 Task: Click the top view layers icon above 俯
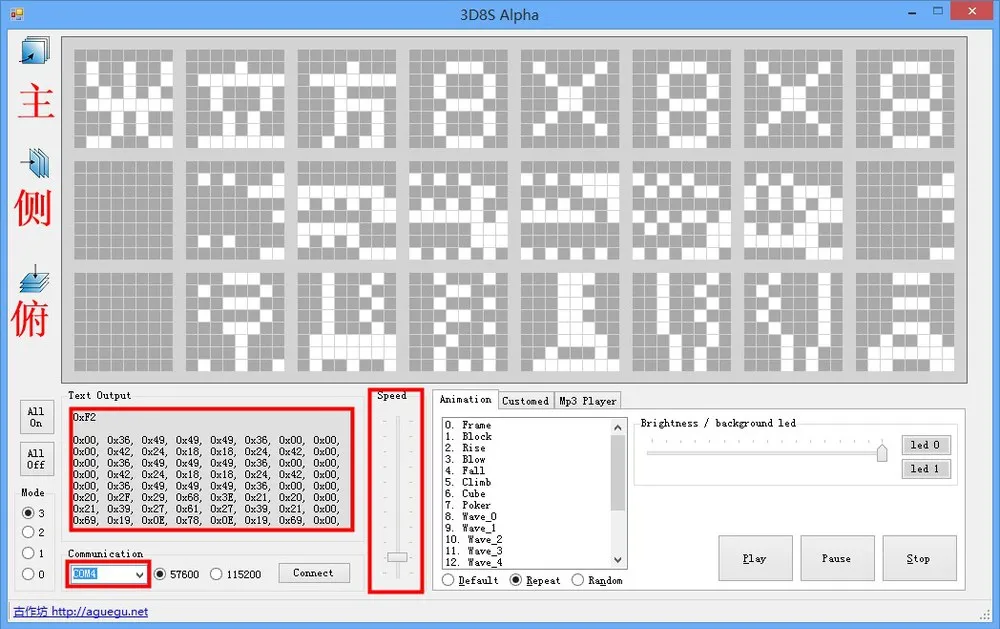click(34, 279)
